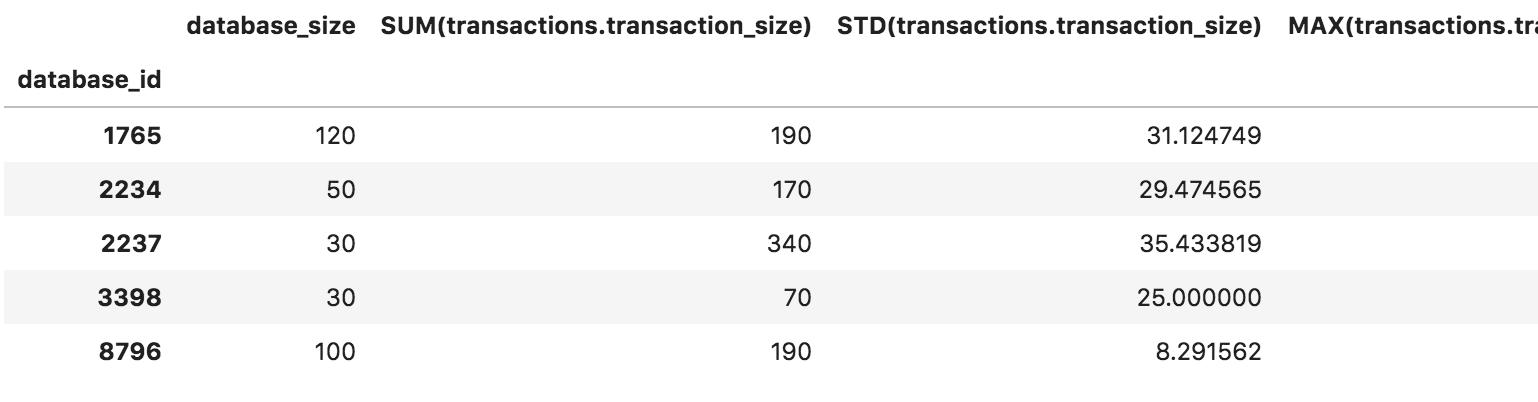Click SUM value 70
The width and height of the screenshot is (1538, 402).
797,297
